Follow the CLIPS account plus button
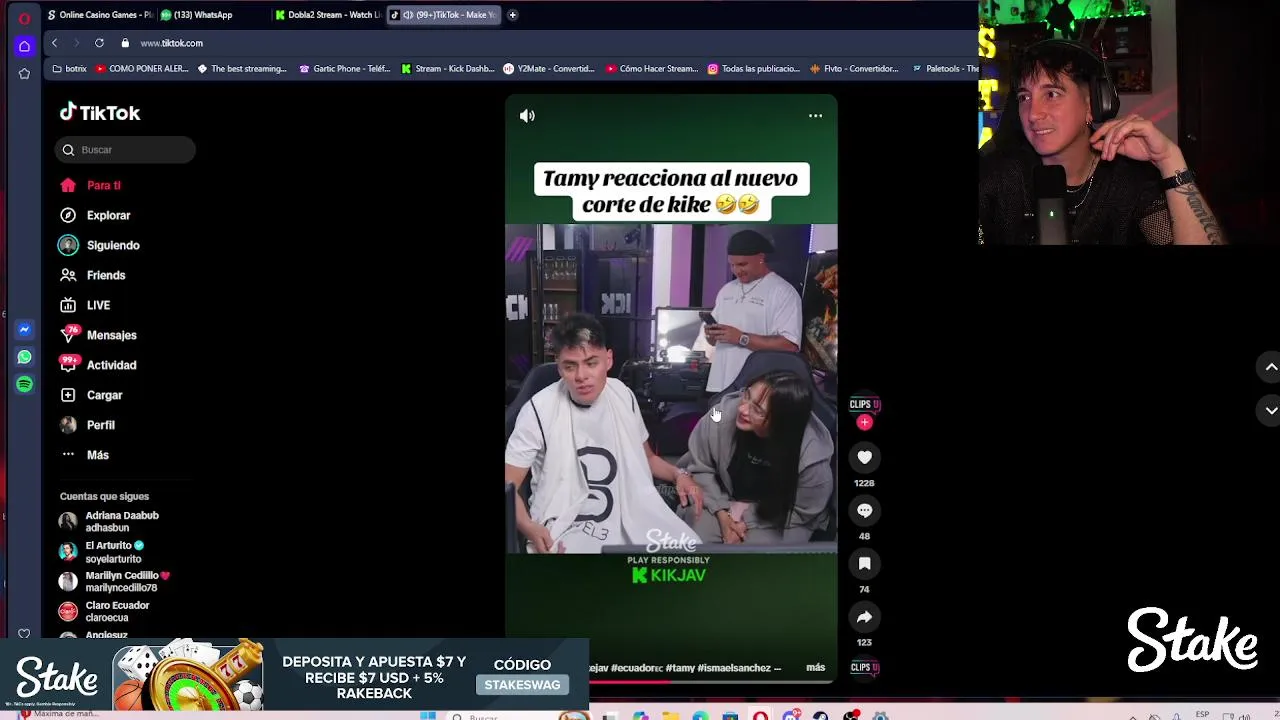The width and height of the screenshot is (1280, 720). (x=865, y=422)
